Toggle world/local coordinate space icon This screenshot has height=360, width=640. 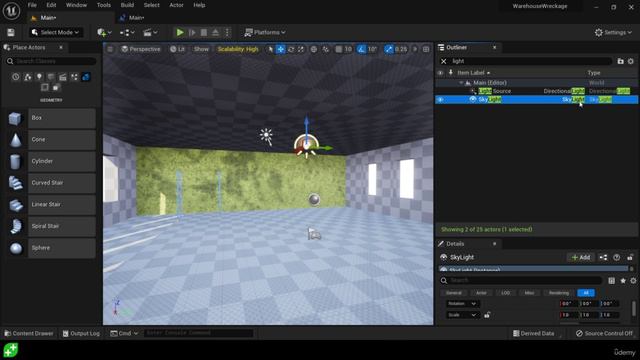[x=313, y=49]
